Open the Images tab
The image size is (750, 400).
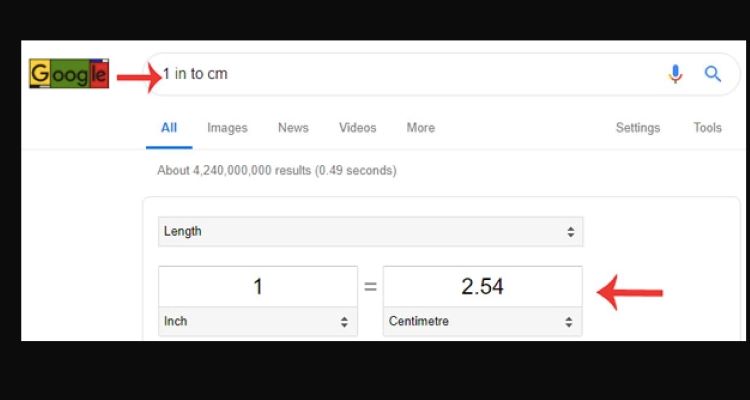coord(227,128)
